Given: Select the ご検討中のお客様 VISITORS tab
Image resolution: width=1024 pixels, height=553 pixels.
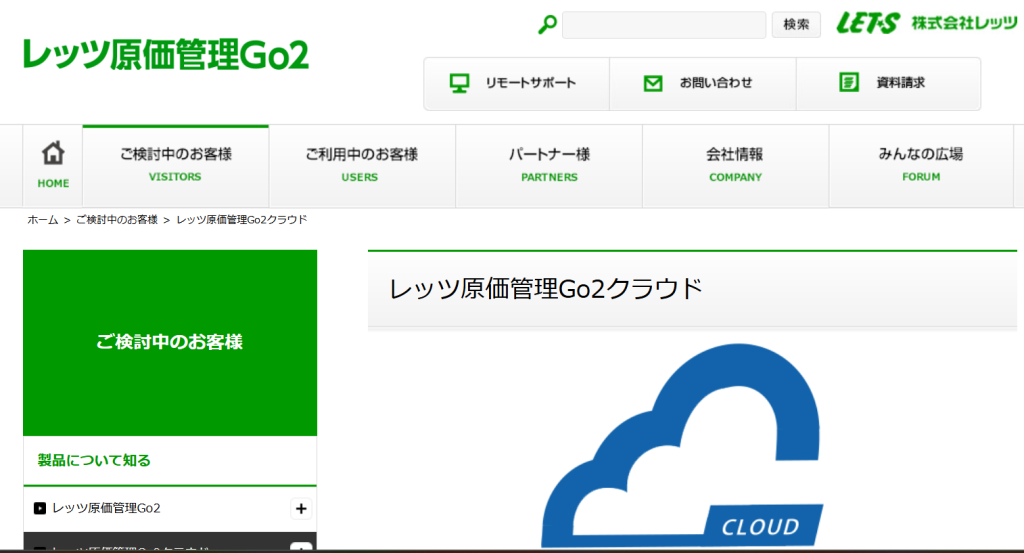Looking at the screenshot, I should [x=176, y=166].
